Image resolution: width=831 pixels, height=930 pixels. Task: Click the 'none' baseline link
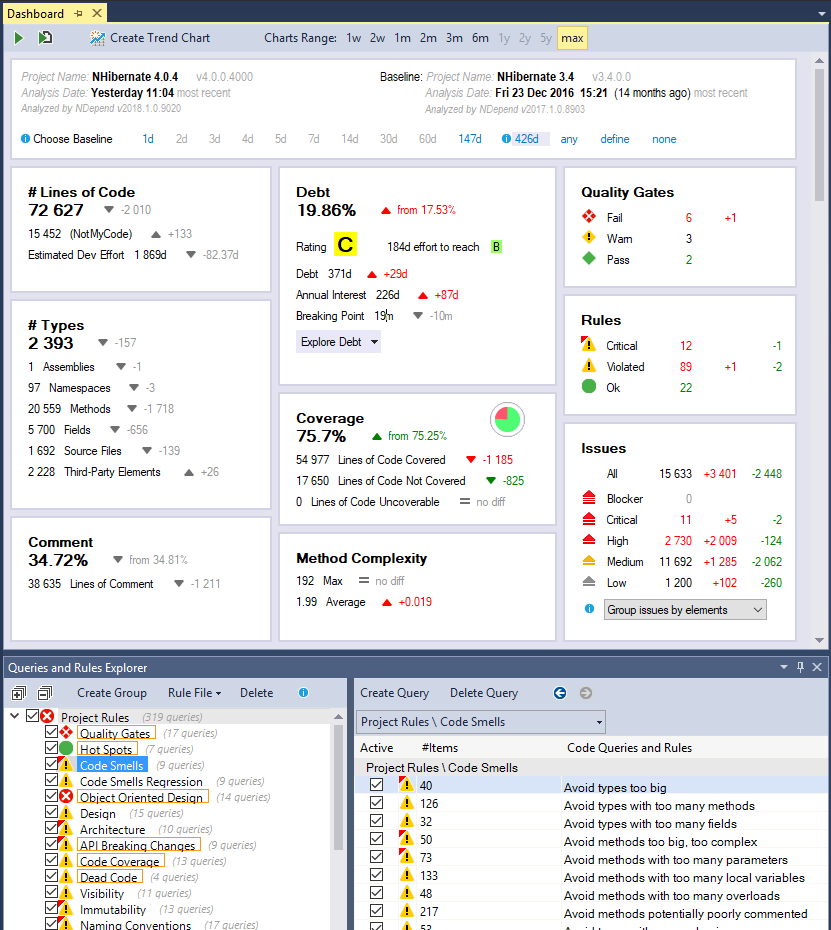point(664,139)
